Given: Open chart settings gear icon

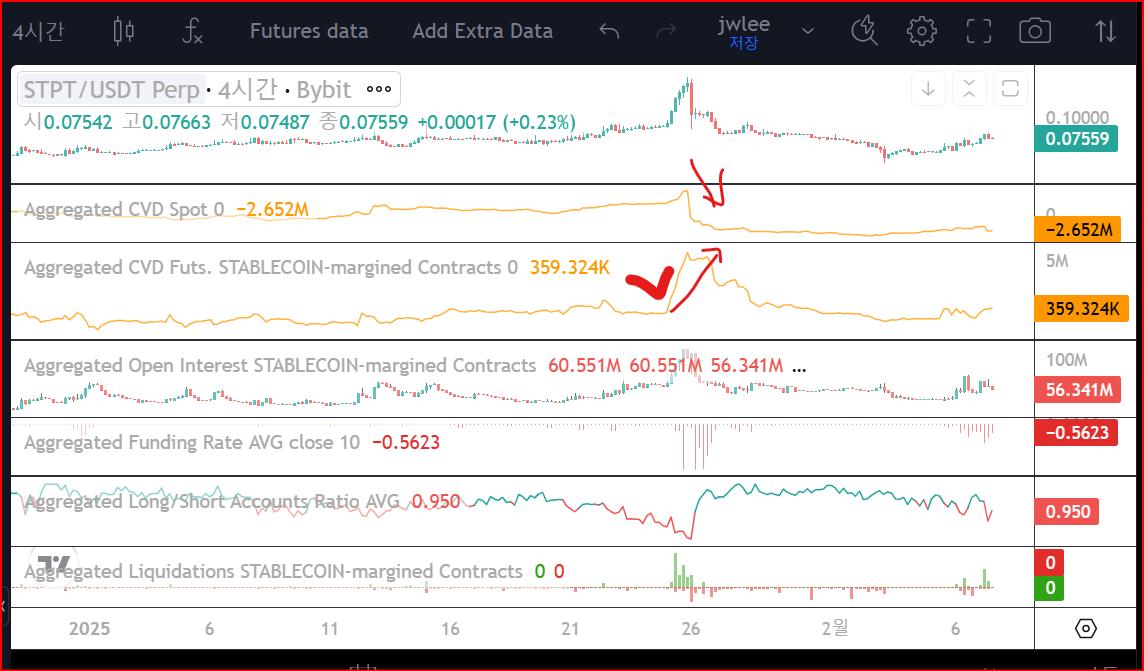Looking at the screenshot, I should point(921,31).
